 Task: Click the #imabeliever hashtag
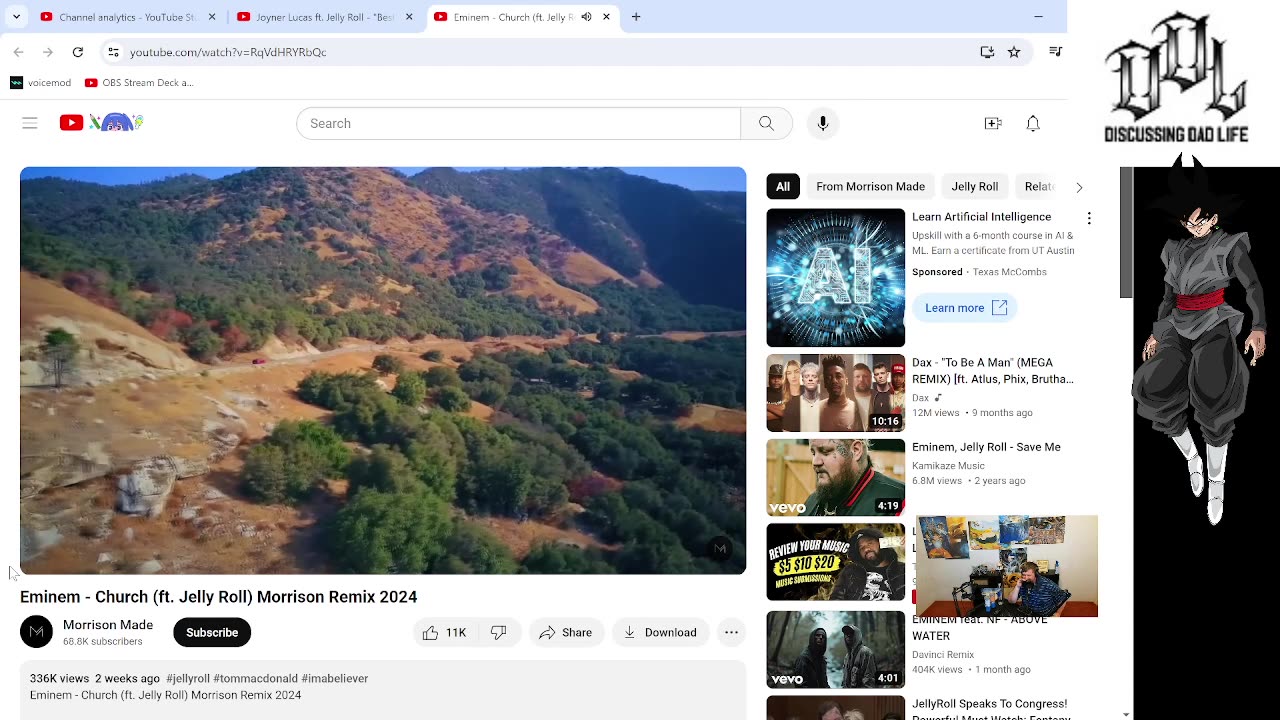[x=335, y=678]
